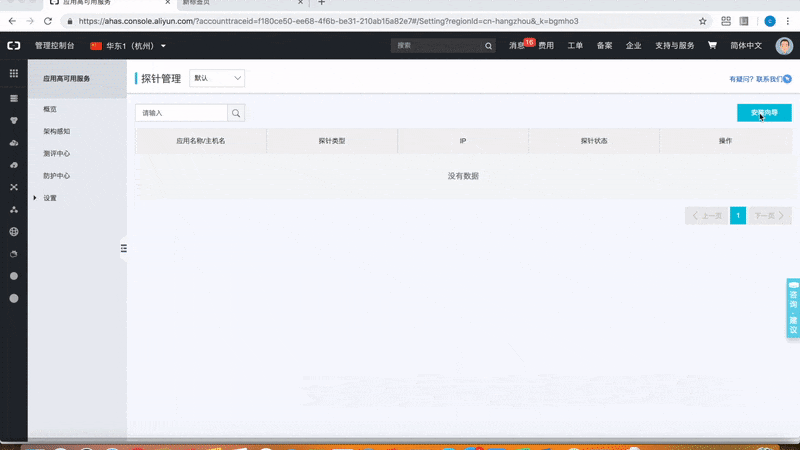Open 概览 in the sidebar menu
This screenshot has width=800, height=450.
pyautogui.click(x=50, y=108)
